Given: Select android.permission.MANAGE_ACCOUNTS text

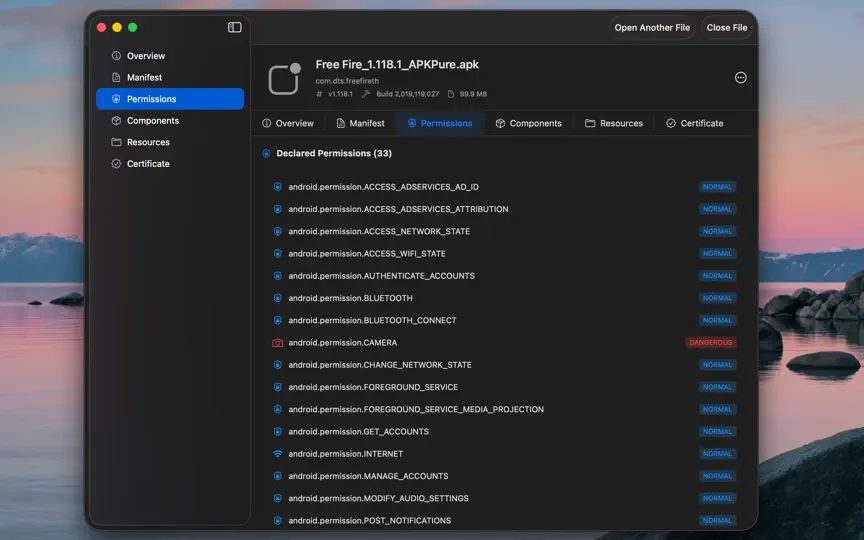Looking at the screenshot, I should pyautogui.click(x=368, y=476).
